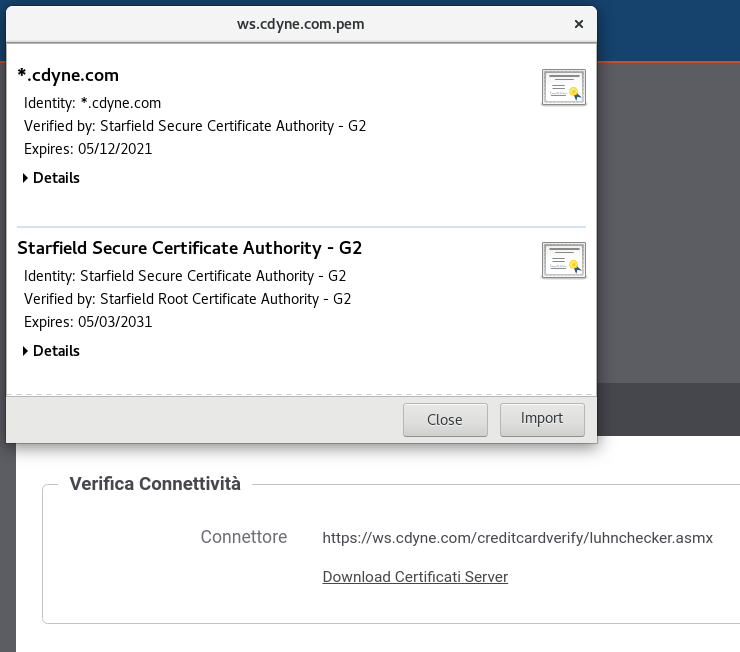740x652 pixels.
Task: Click the certificate icon beside Starfield Secure Certificate Authority
Action: click(563, 260)
